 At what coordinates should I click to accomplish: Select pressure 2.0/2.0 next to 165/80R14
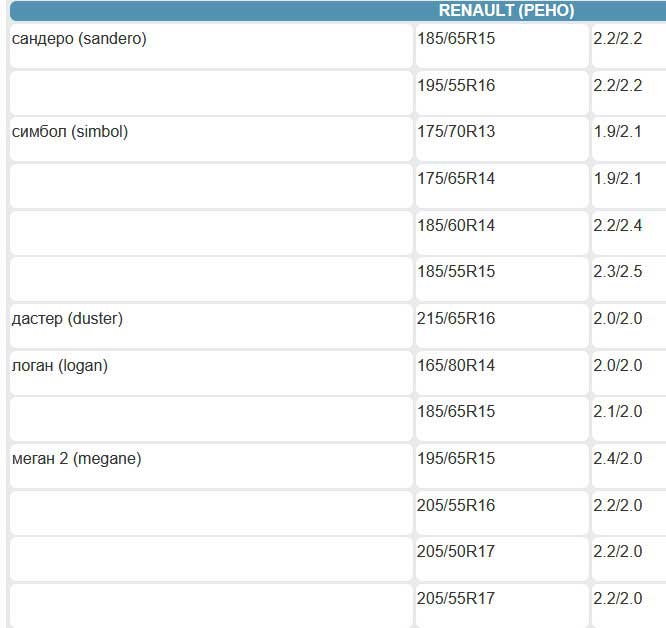click(x=629, y=373)
